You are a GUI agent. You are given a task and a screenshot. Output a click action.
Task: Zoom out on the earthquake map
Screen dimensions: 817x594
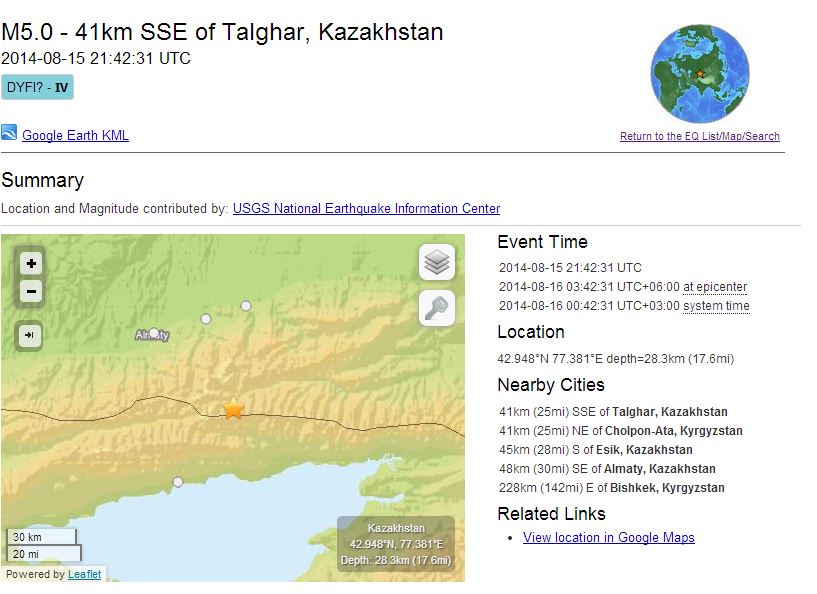(x=32, y=292)
